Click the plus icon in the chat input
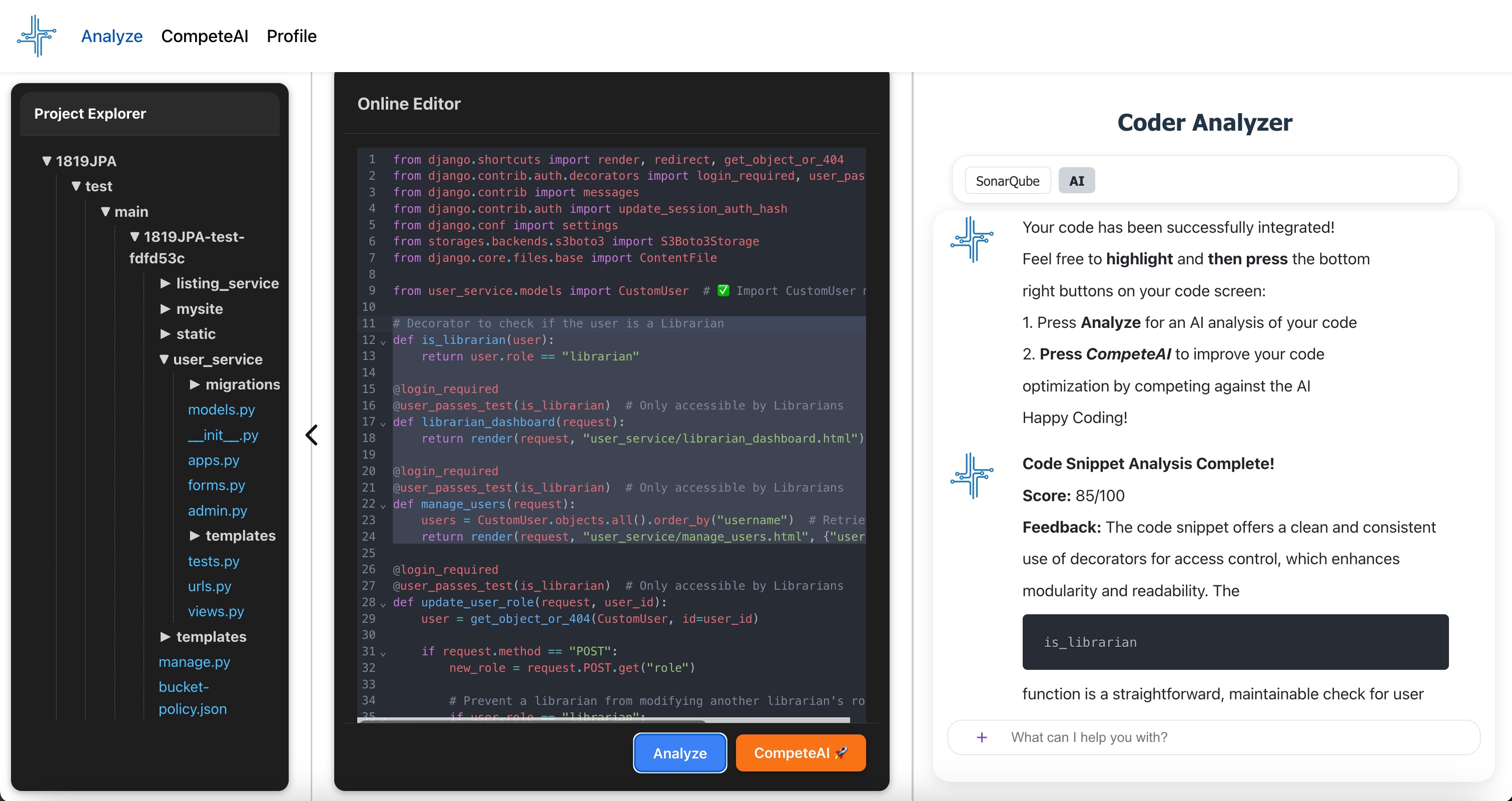Screen dimensions: 1512x801 tap(981, 737)
